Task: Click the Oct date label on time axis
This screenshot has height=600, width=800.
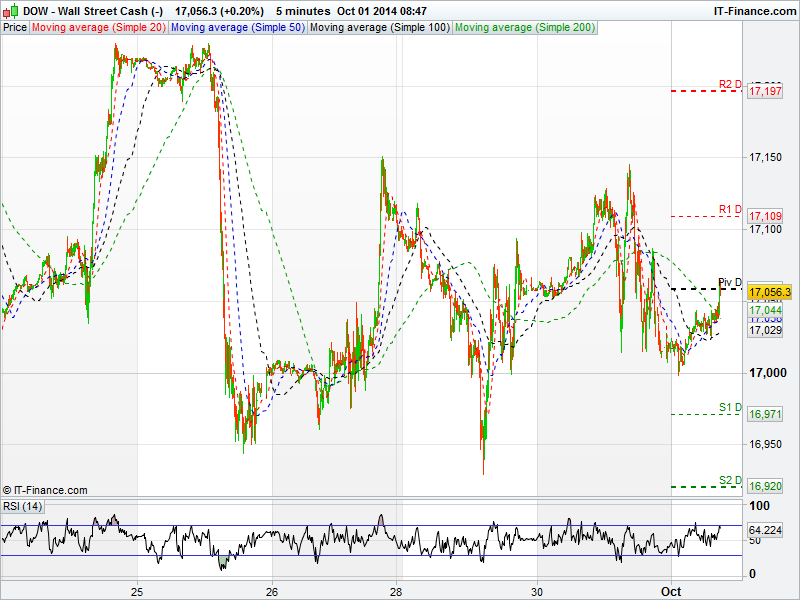Action: (671, 591)
